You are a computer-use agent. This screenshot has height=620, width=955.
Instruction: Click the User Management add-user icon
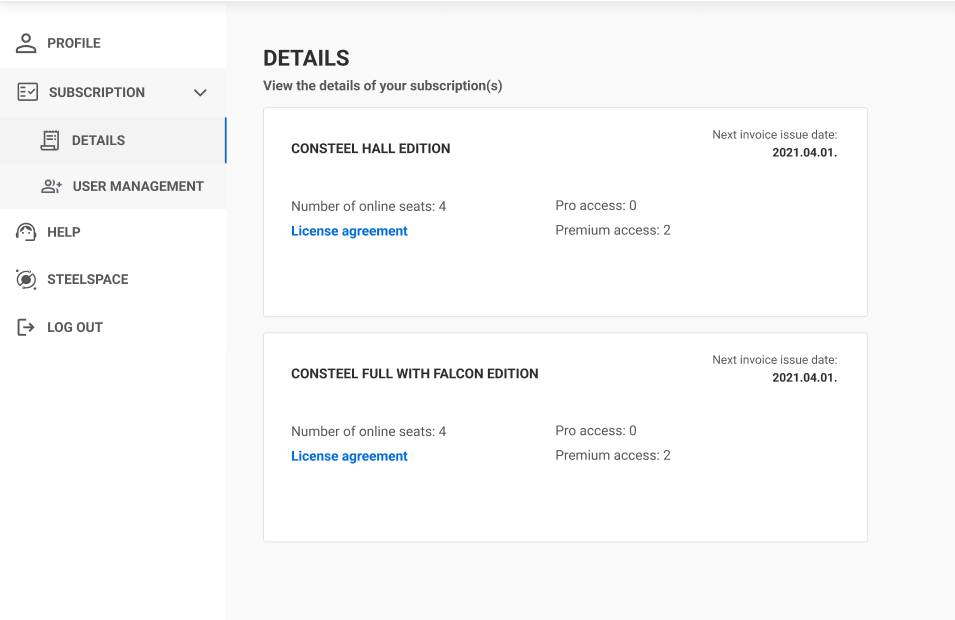(52, 186)
